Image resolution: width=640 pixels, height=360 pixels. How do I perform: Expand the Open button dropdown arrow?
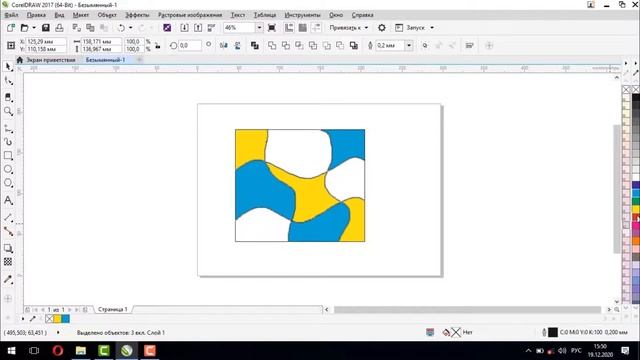34,28
